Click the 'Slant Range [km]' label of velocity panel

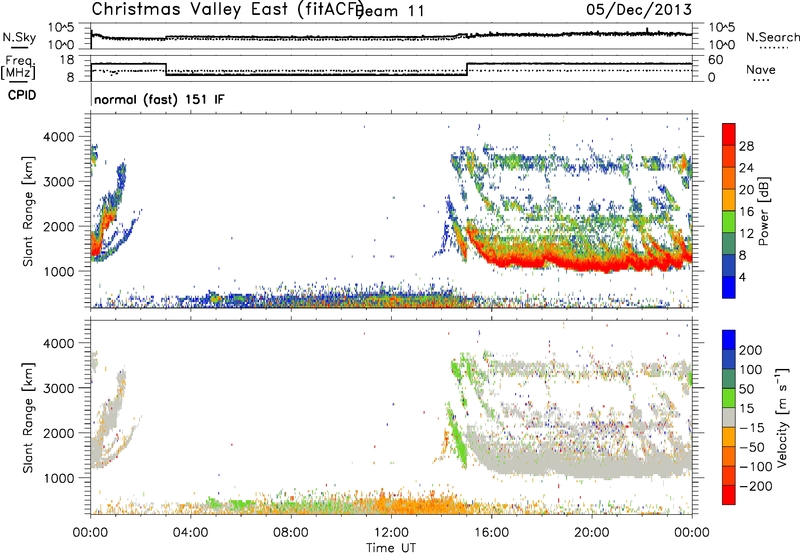click(x=28, y=418)
